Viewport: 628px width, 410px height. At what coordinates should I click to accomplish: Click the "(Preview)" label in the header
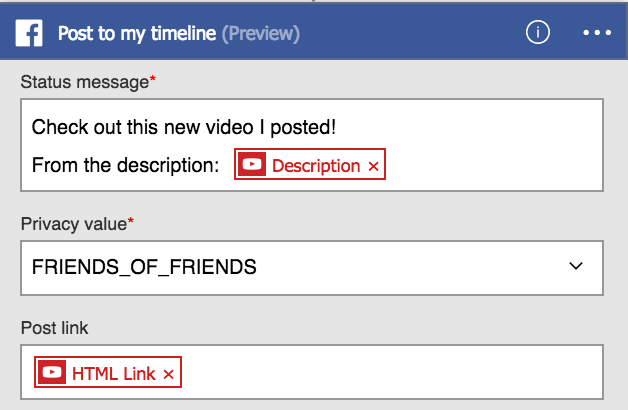coord(261,34)
